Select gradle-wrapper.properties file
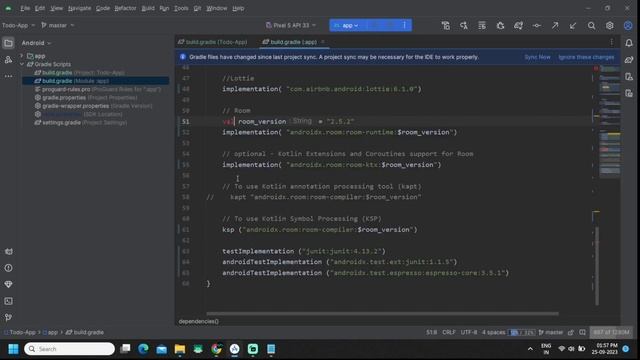The width and height of the screenshot is (640, 360). [x=93, y=106]
